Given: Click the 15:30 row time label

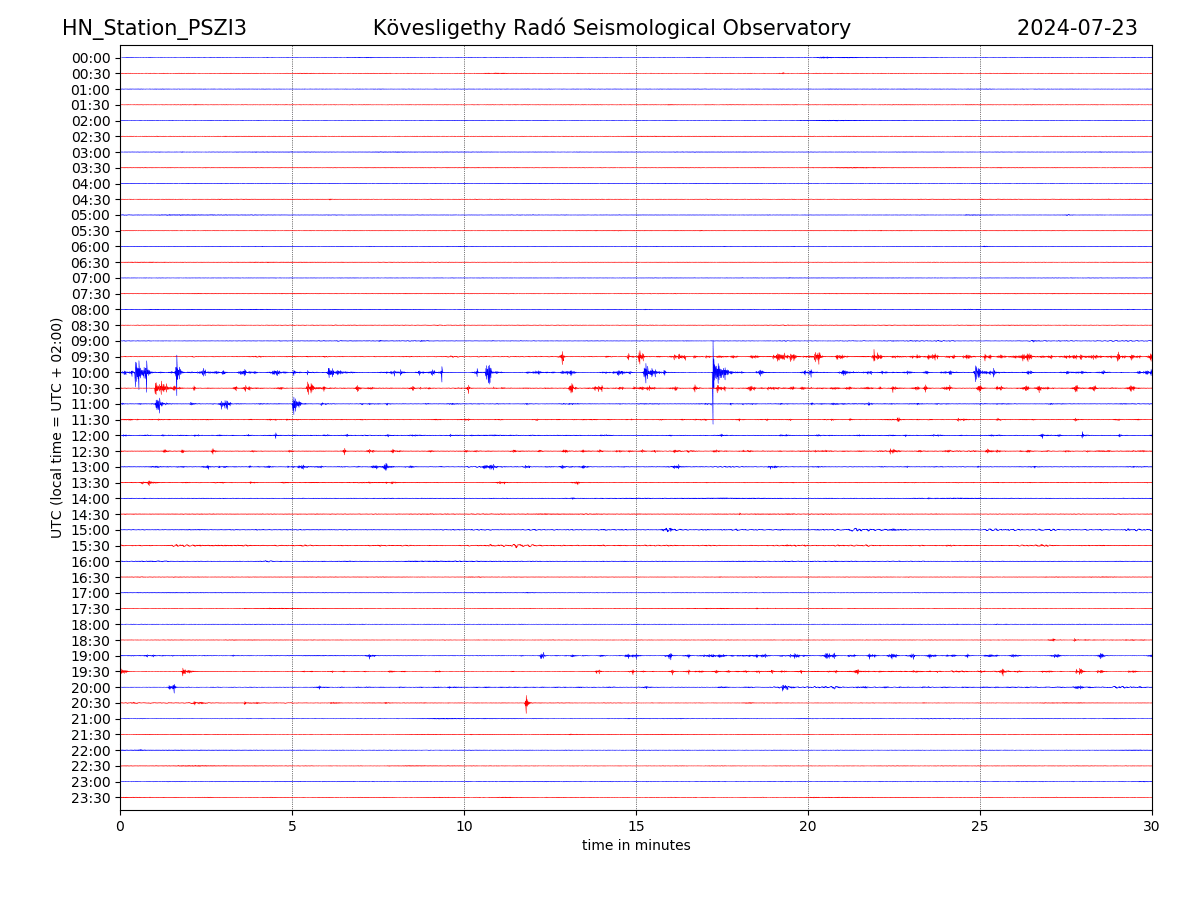Looking at the screenshot, I should (x=90, y=546).
